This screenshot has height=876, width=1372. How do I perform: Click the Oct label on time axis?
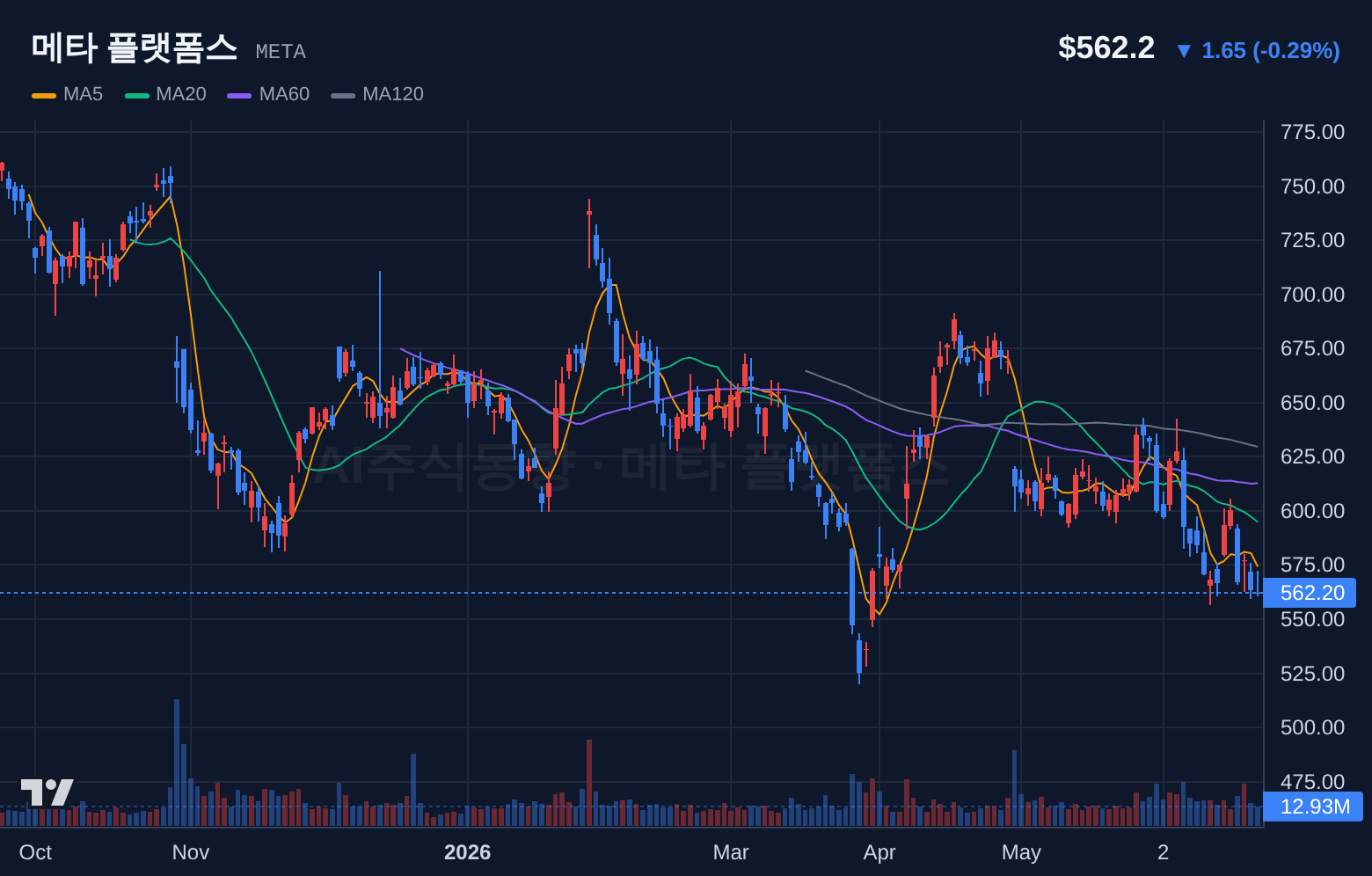(35, 852)
